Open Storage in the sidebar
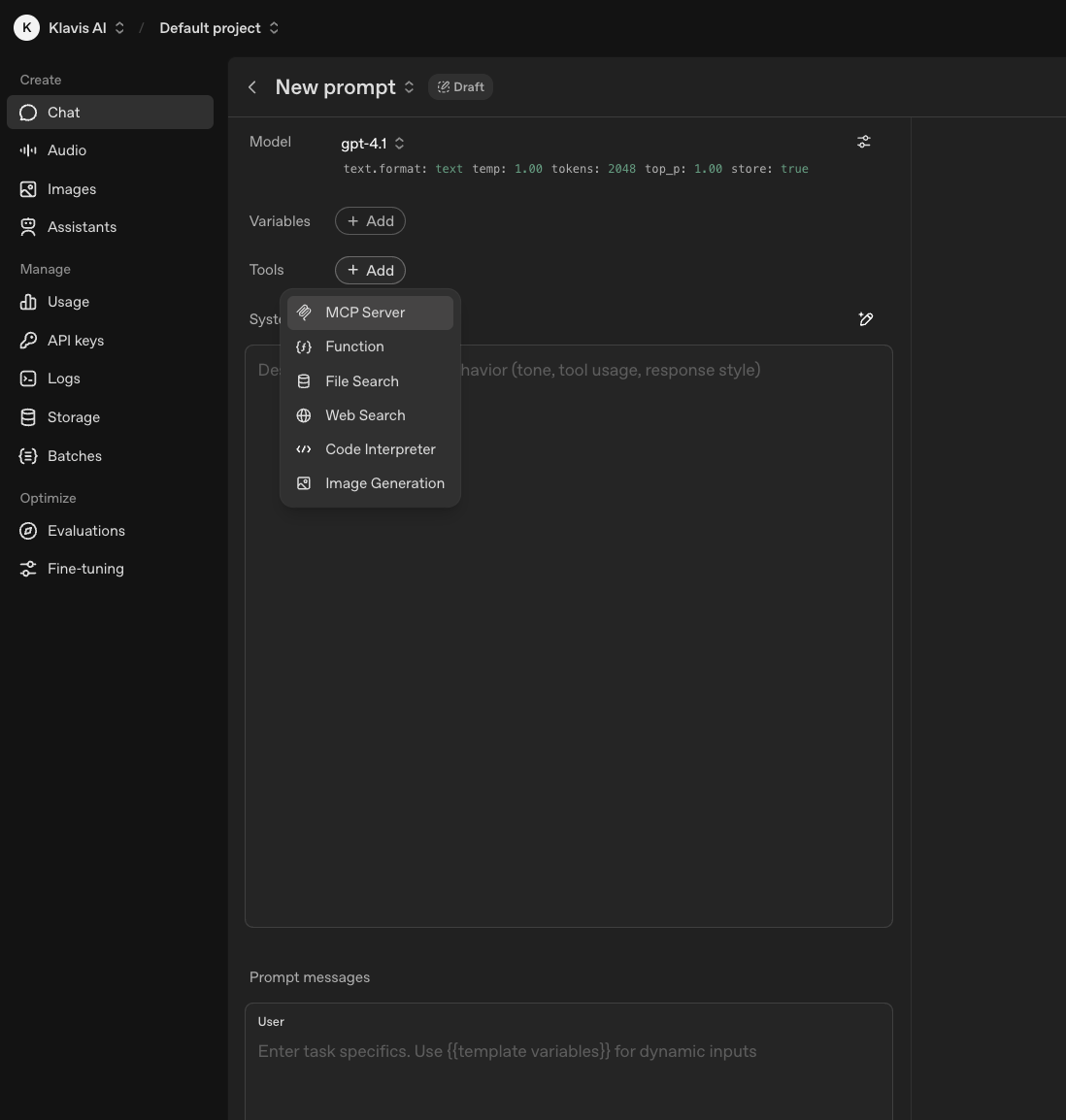The height and width of the screenshot is (1120, 1066). click(x=110, y=417)
